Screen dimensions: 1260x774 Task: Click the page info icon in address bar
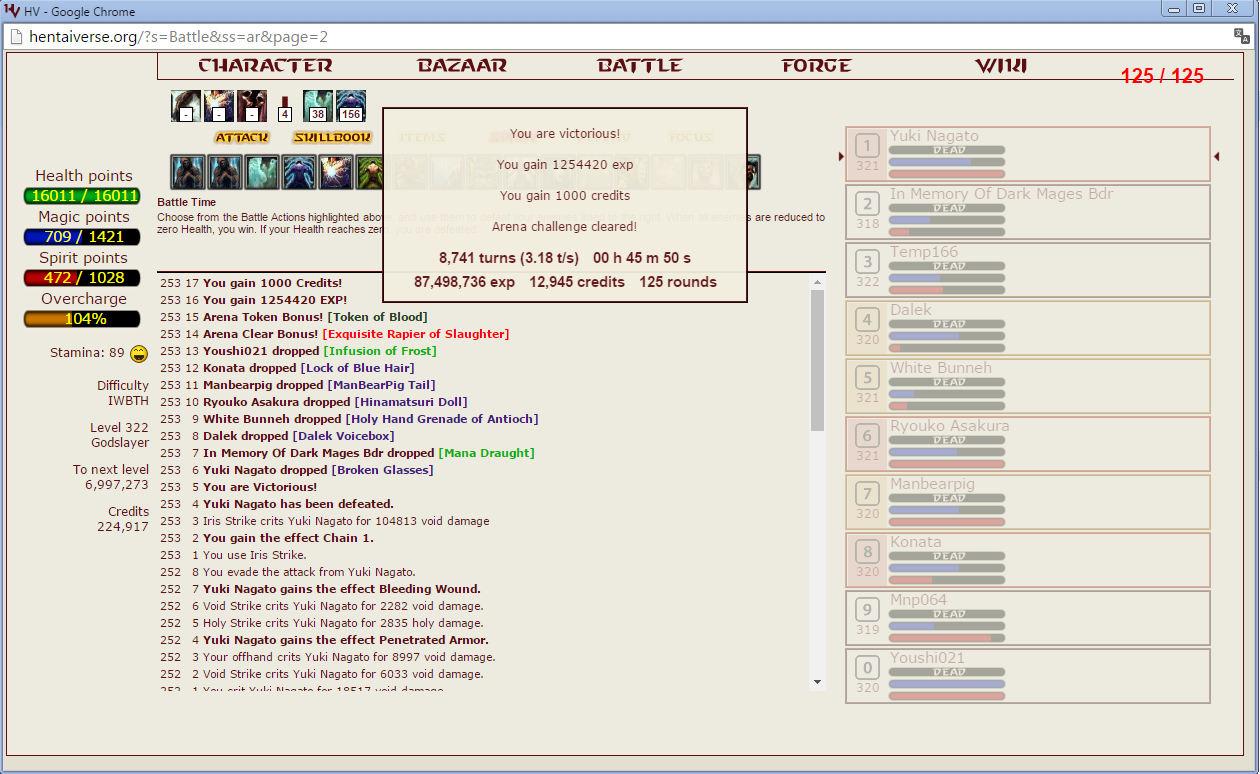click(x=16, y=37)
